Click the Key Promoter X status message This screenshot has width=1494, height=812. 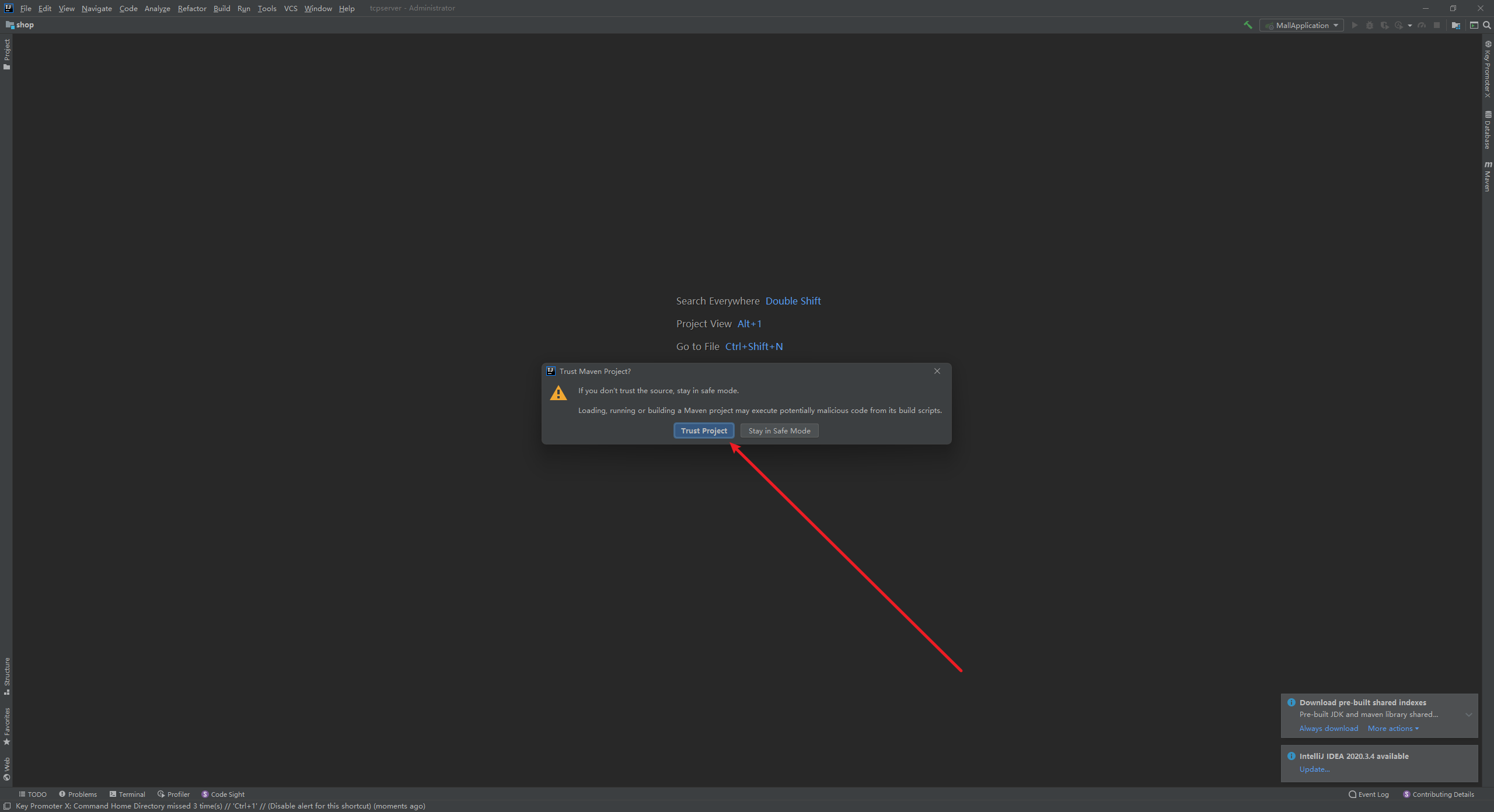(220, 806)
